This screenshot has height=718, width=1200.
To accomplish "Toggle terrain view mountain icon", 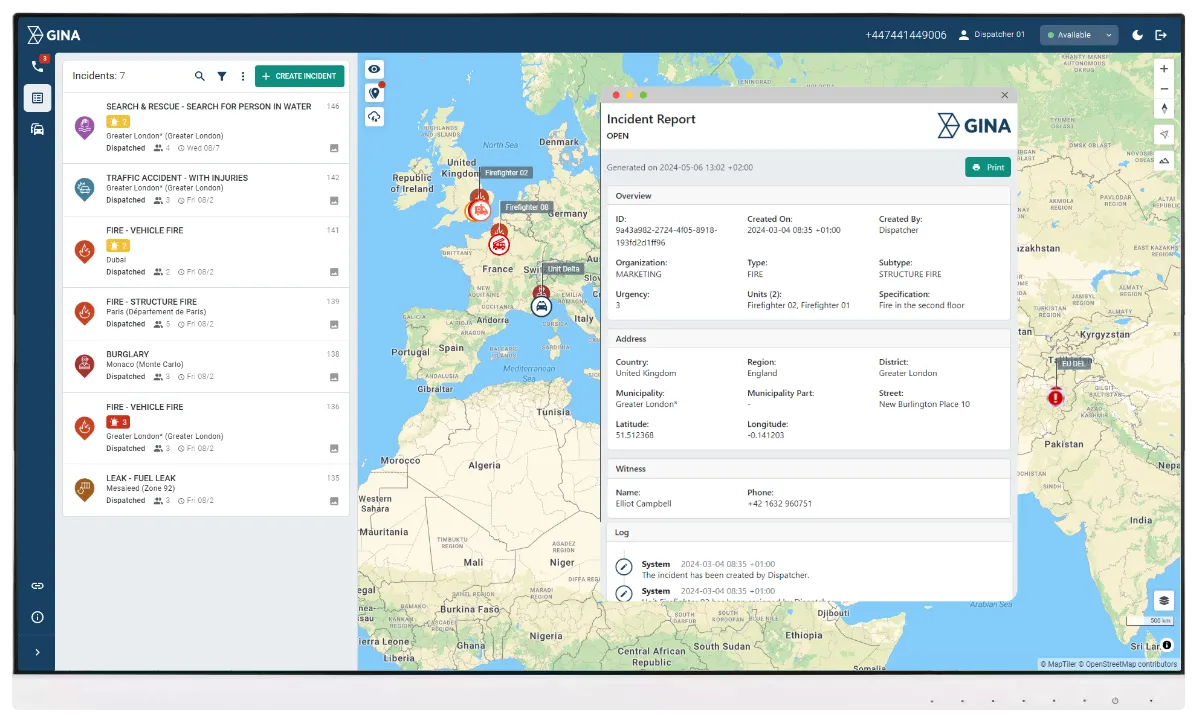I will coord(1164,160).
